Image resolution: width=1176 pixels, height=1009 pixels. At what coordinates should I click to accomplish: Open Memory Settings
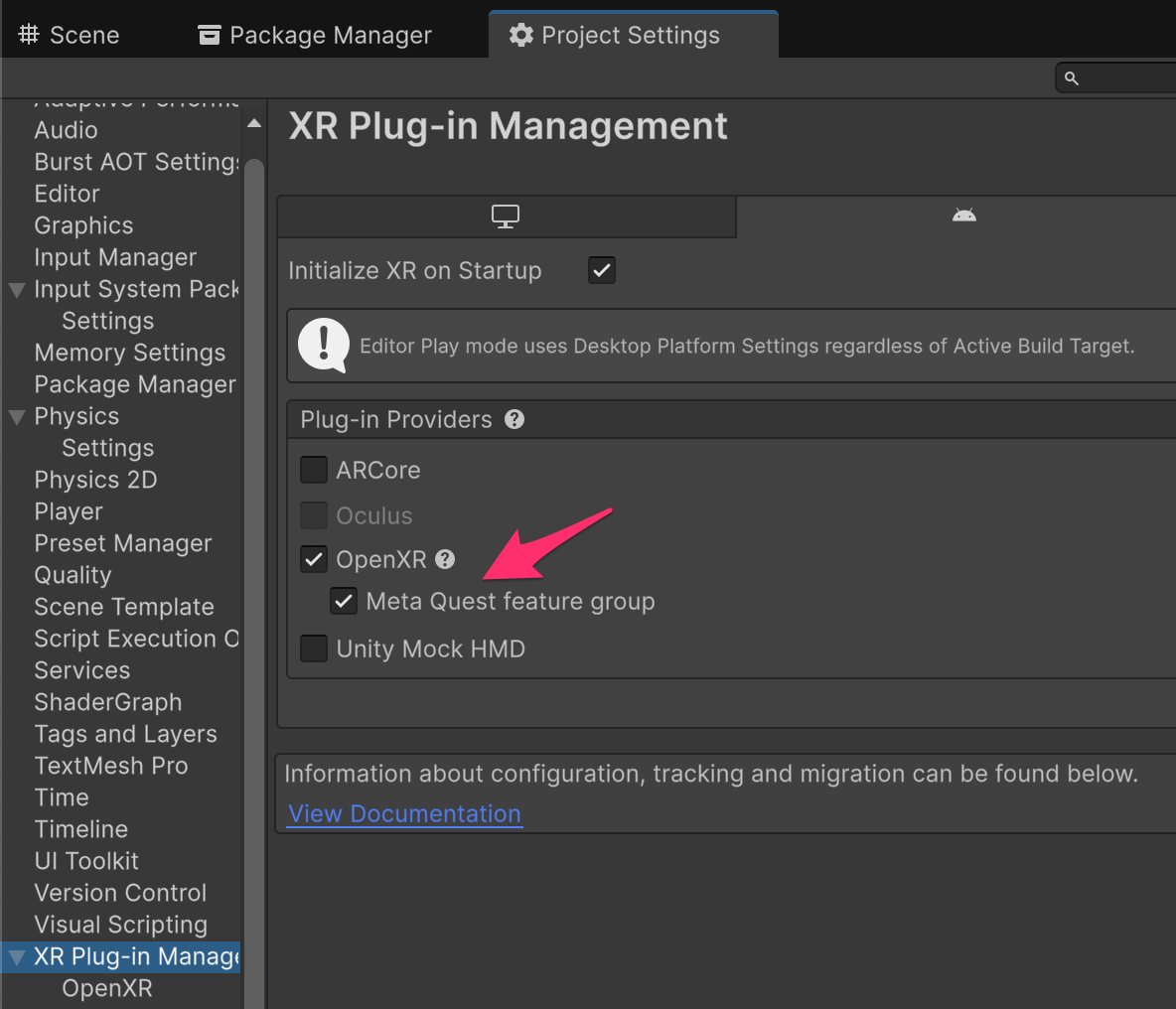click(x=130, y=353)
